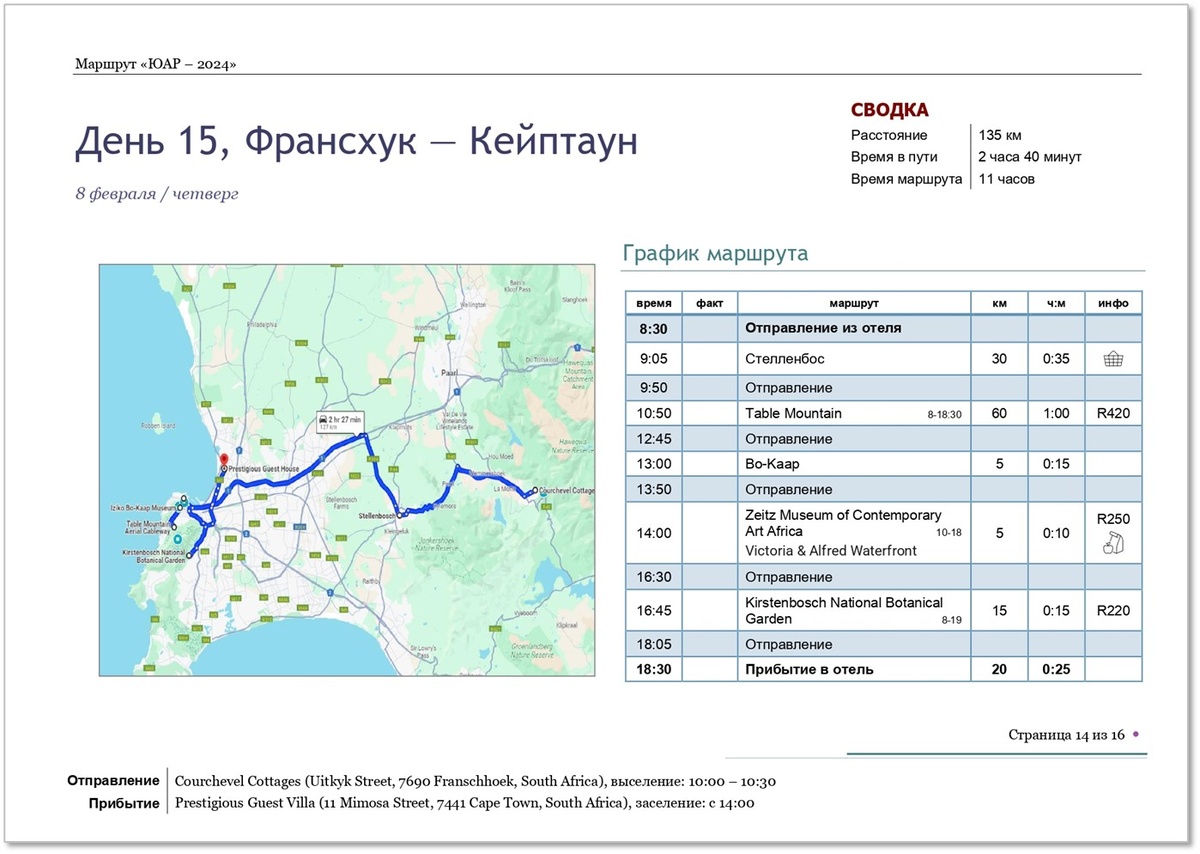The height and width of the screenshot is (854, 1200).
Task: Click the 60 km cell
Action: pyautogui.click(x=999, y=413)
